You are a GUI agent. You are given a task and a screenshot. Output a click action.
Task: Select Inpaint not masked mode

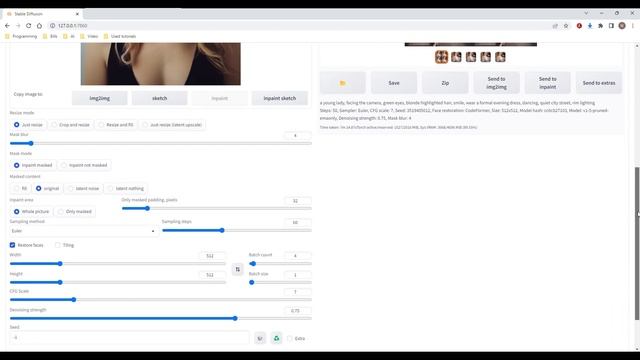(x=84, y=165)
